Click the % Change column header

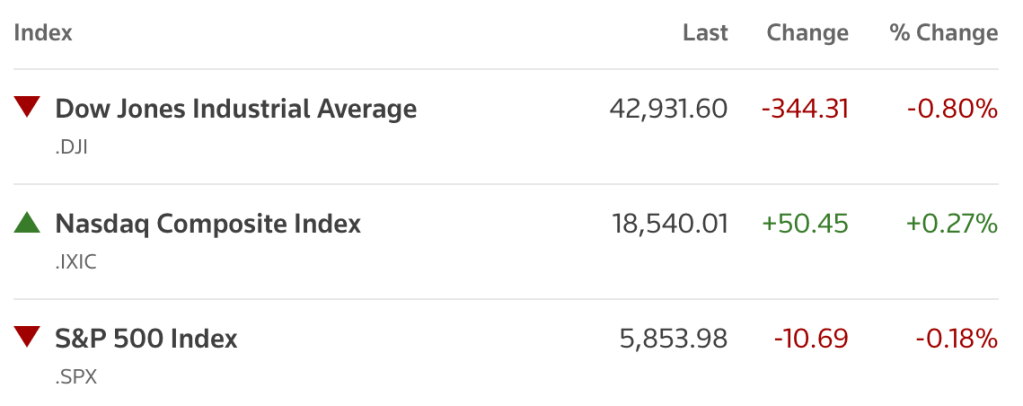tap(943, 33)
